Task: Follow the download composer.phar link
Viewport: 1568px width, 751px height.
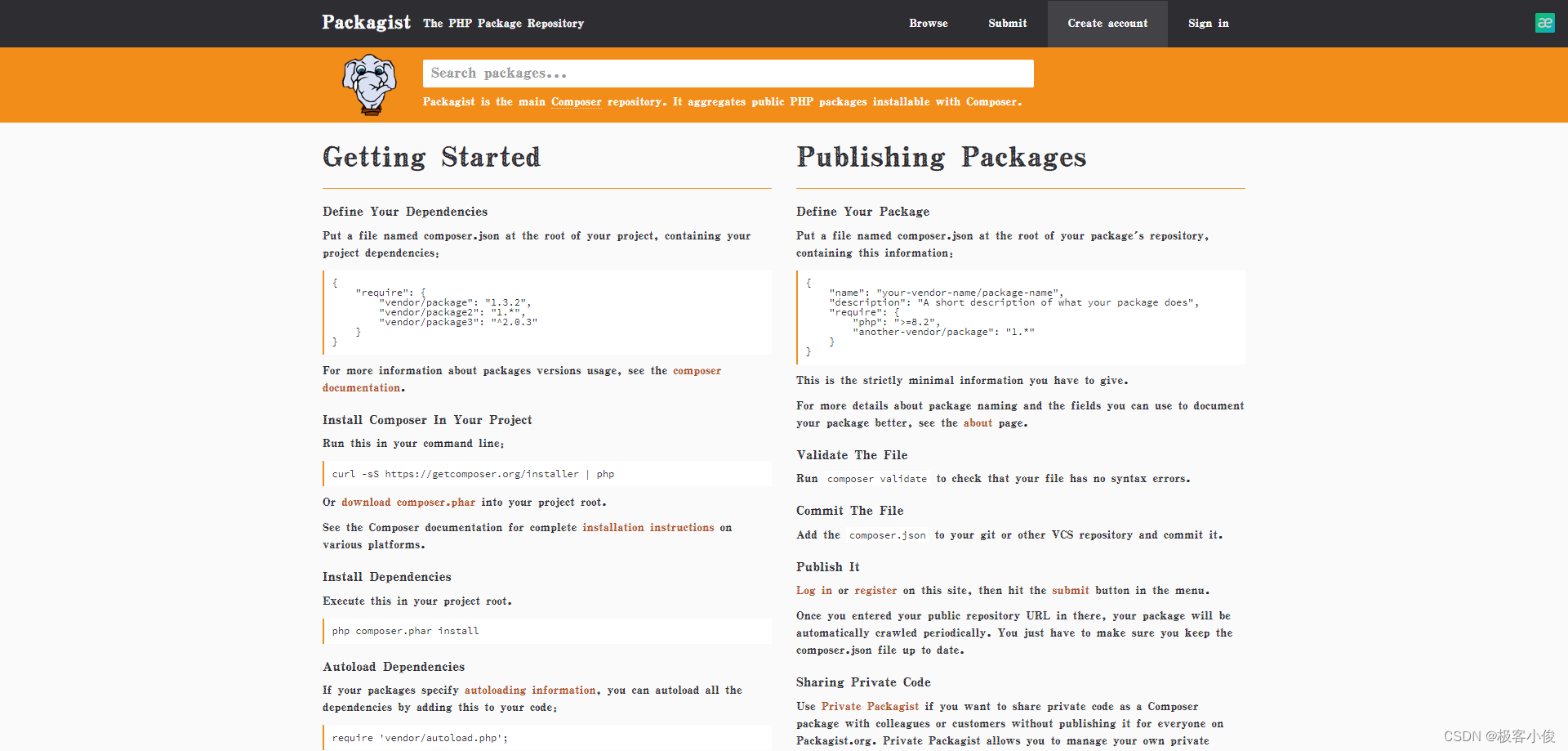Action: click(x=408, y=503)
